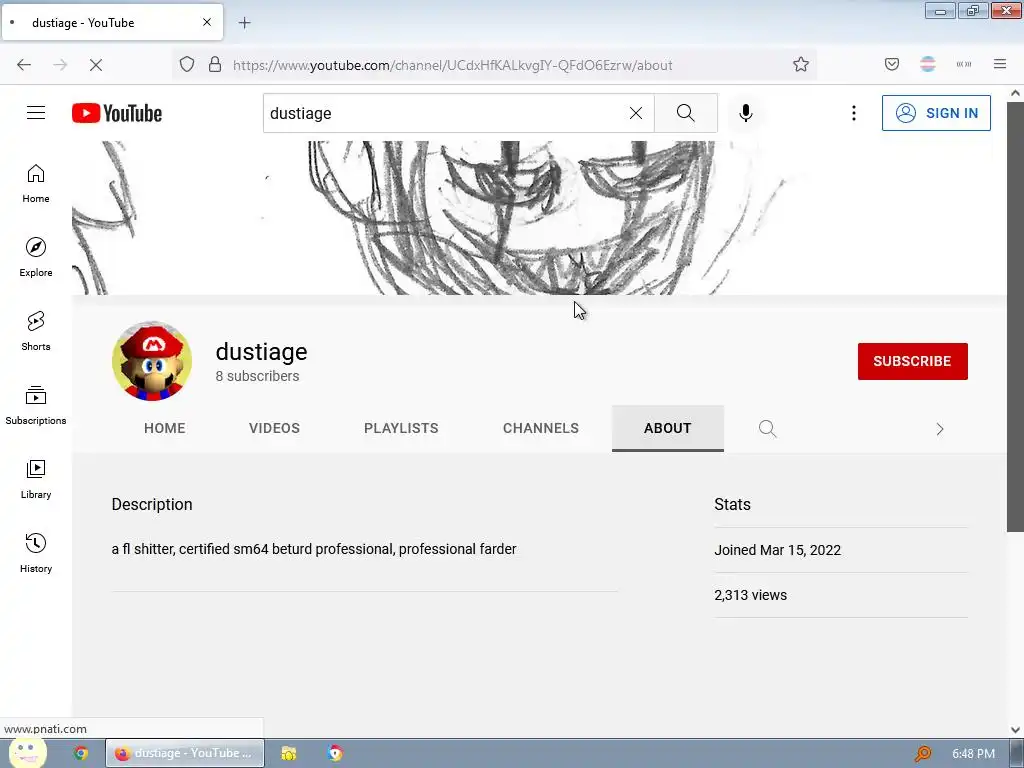Switch to the VIDEOS tab
Image resolution: width=1024 pixels, height=768 pixels.
[274, 428]
